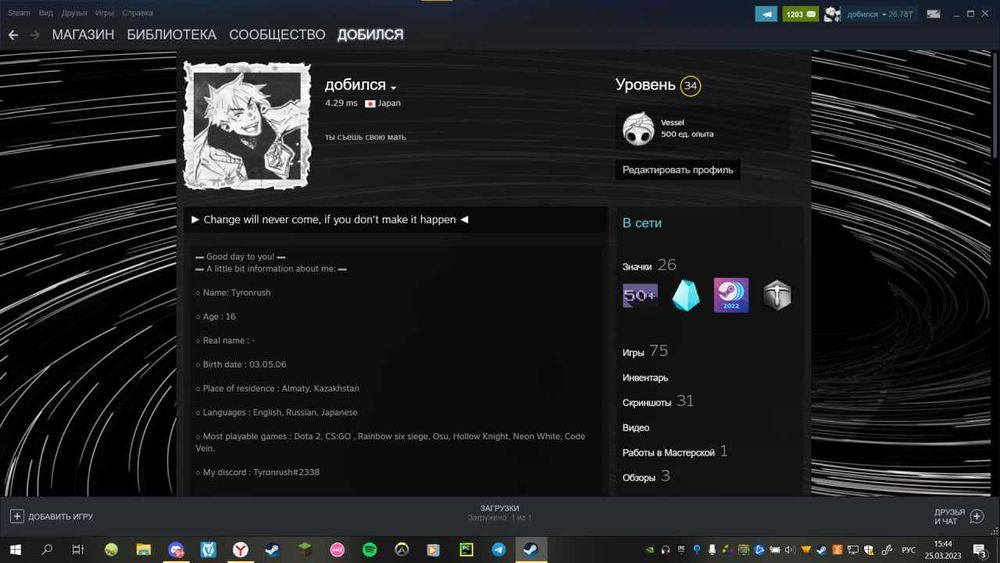This screenshot has width=1000, height=563.
Task: Open Discord from the taskbar
Action: [176, 550]
